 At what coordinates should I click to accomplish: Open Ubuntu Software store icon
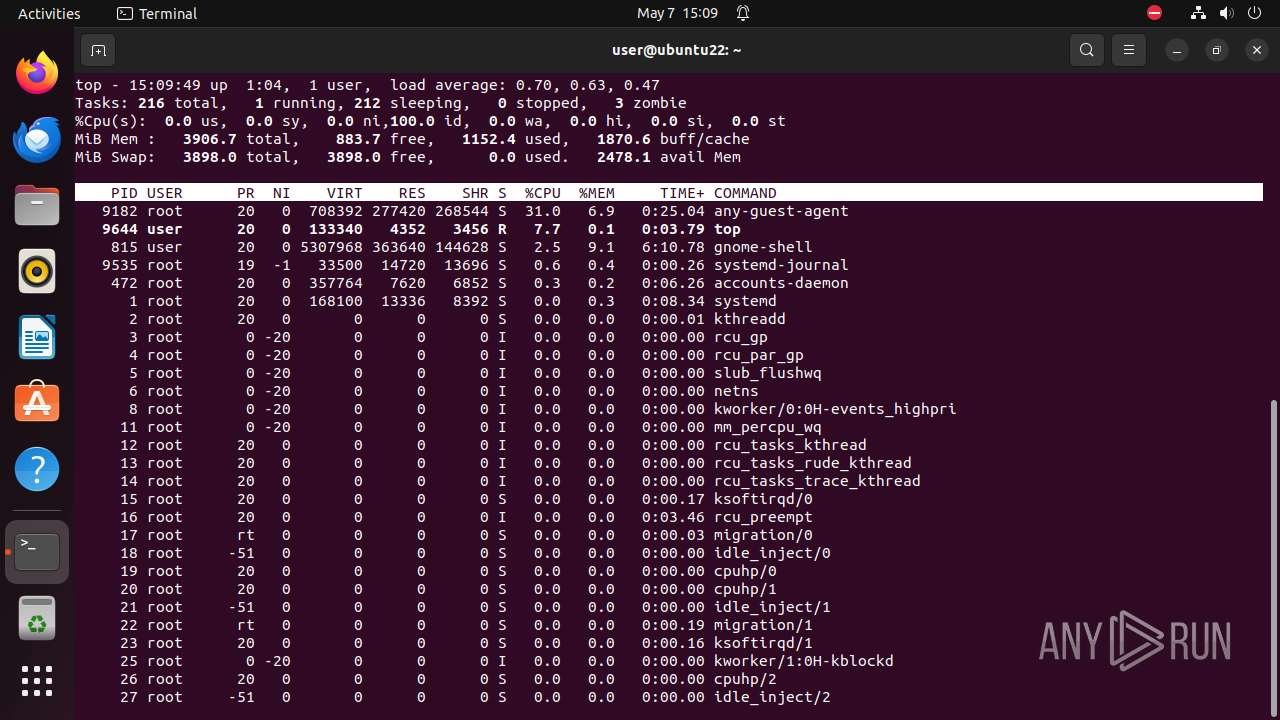coord(37,404)
